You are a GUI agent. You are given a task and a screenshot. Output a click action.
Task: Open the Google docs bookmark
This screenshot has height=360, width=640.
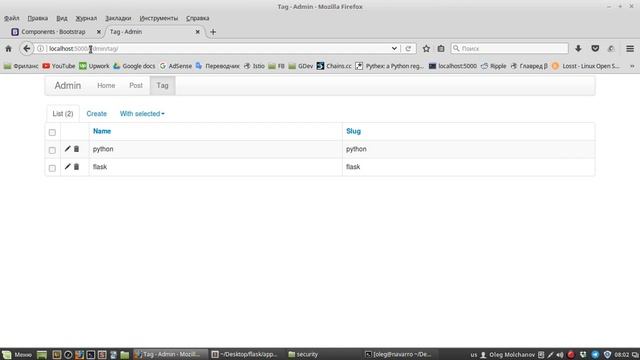pos(134,66)
